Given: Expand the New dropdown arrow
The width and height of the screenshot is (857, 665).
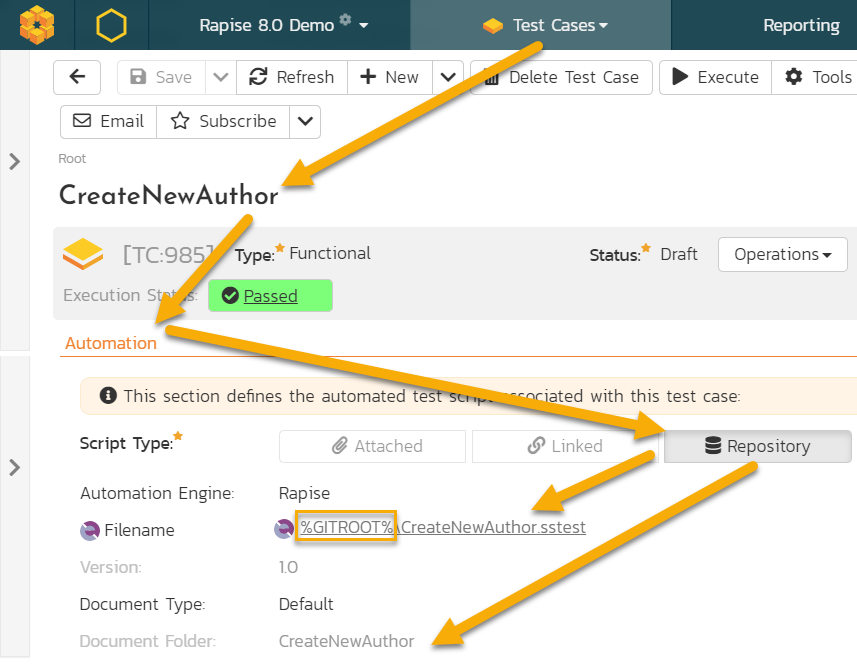Looking at the screenshot, I should [x=448, y=77].
